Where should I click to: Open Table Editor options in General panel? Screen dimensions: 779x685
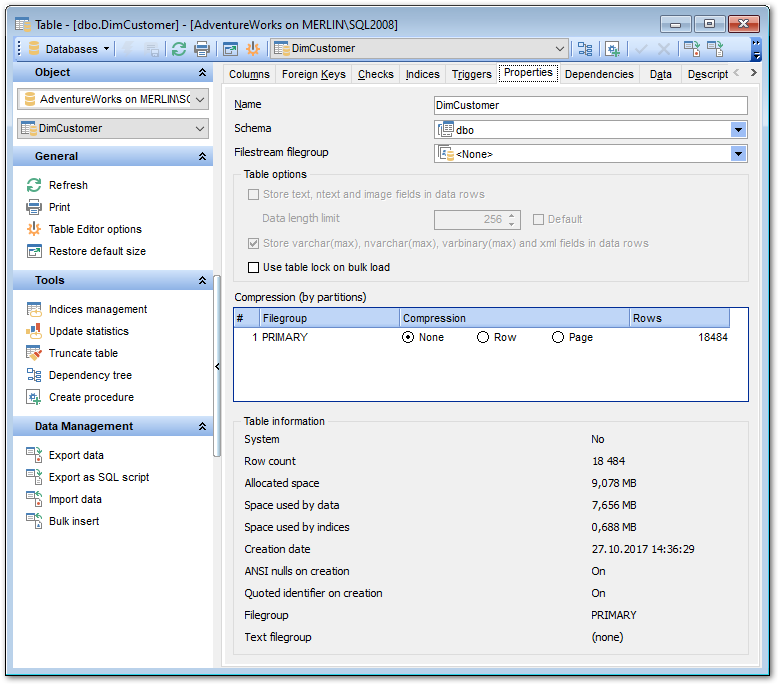pos(95,229)
